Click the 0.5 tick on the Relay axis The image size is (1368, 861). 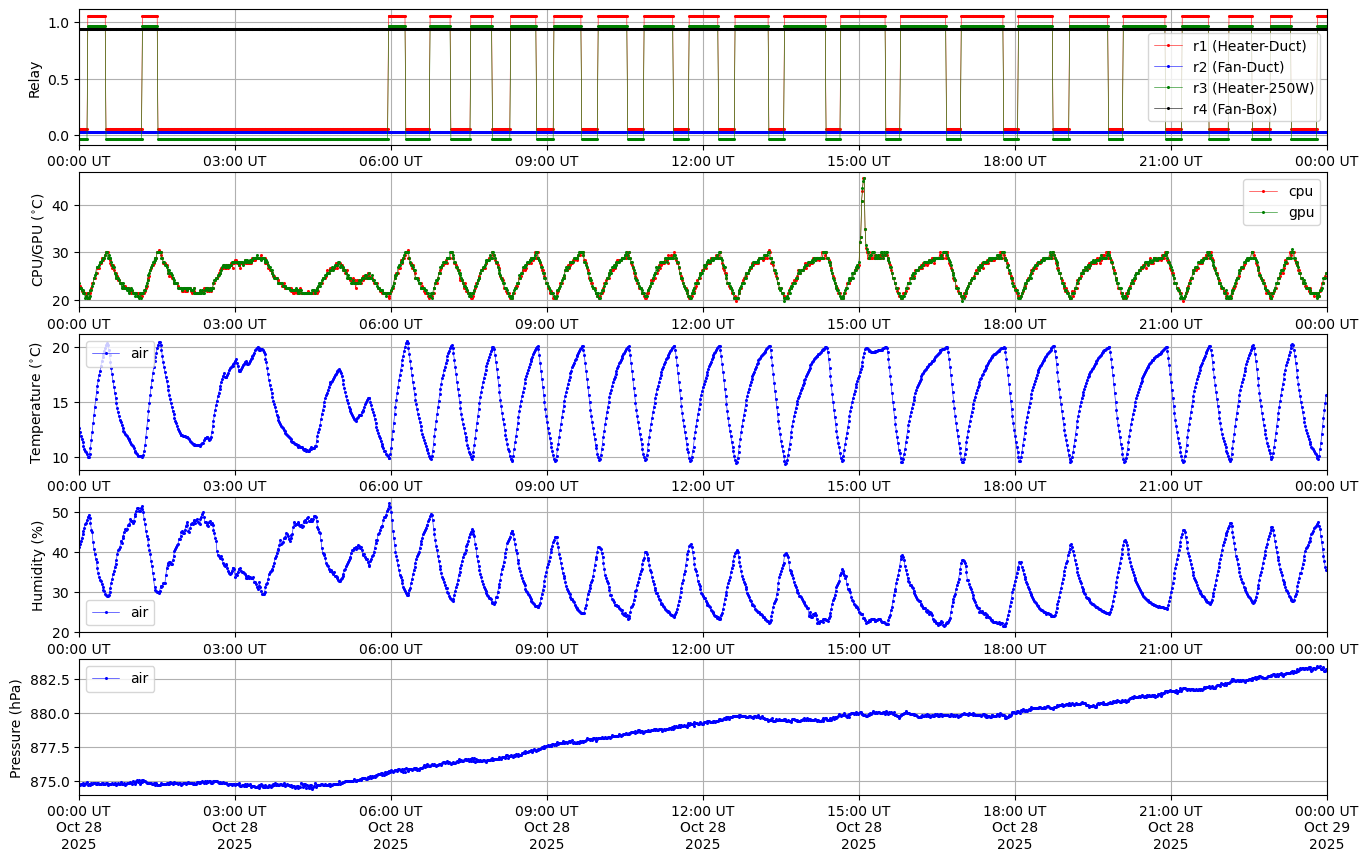(x=58, y=79)
